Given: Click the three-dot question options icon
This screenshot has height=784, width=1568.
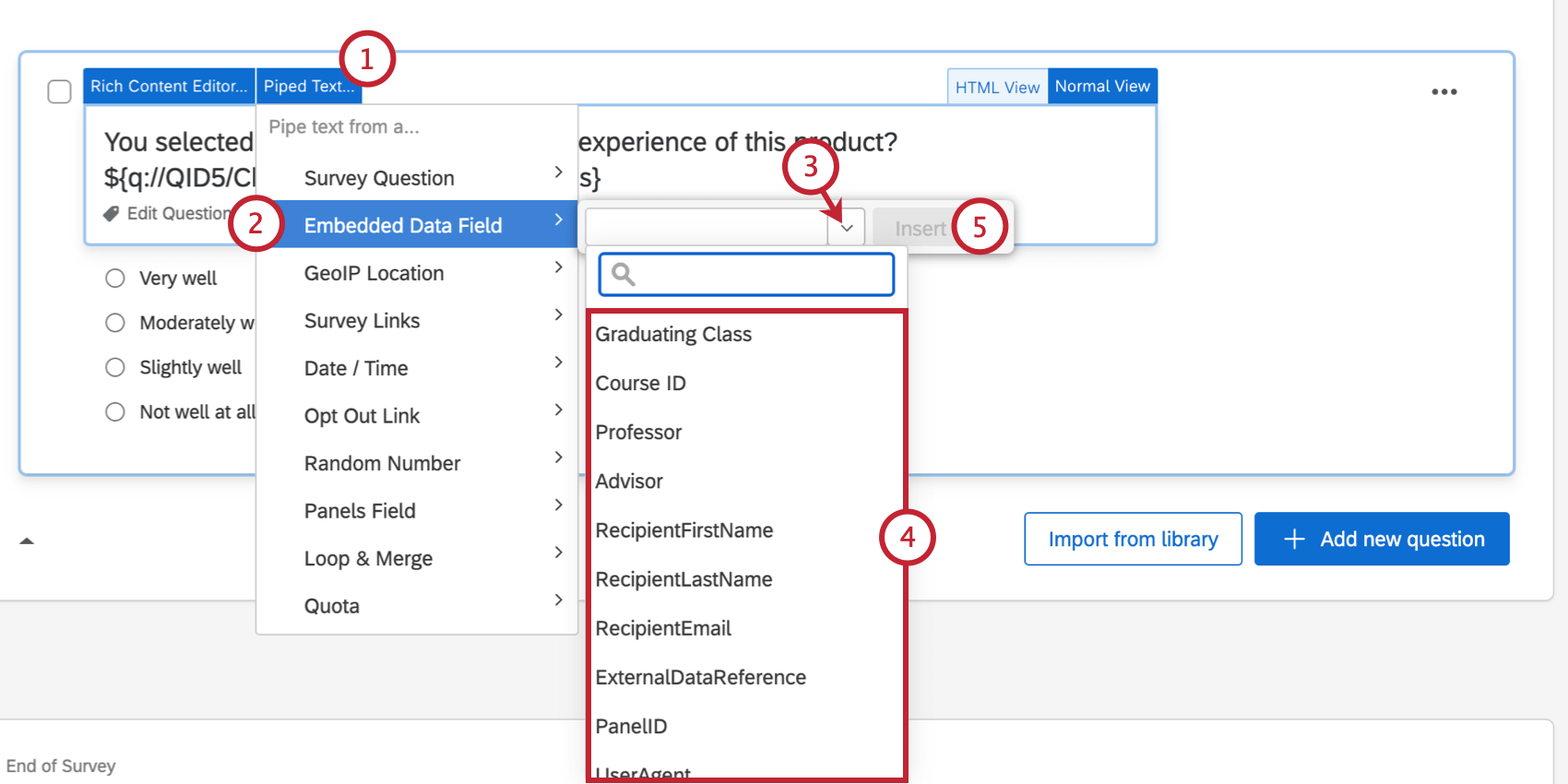Looking at the screenshot, I should tap(1443, 91).
